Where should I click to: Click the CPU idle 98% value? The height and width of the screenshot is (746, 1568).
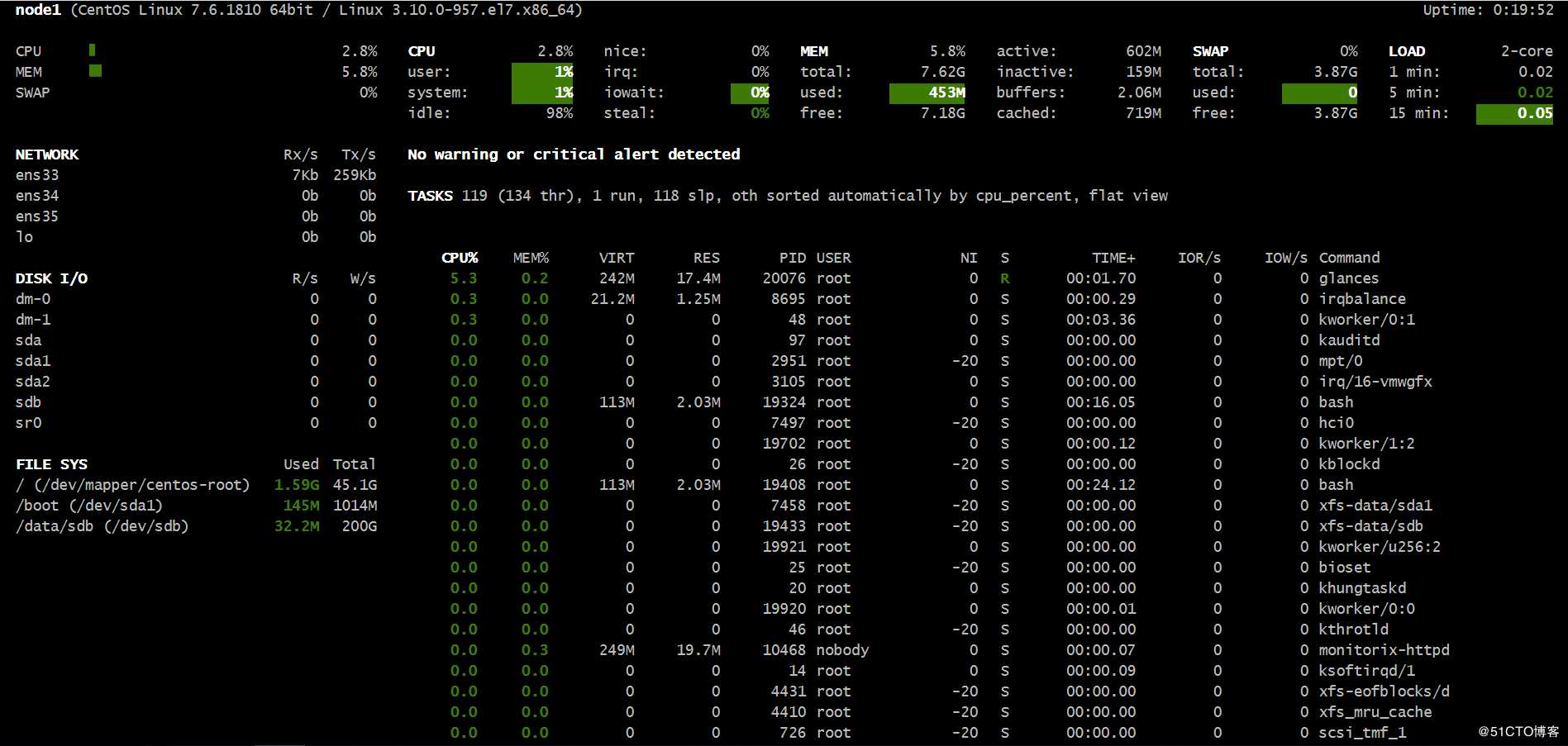559,113
